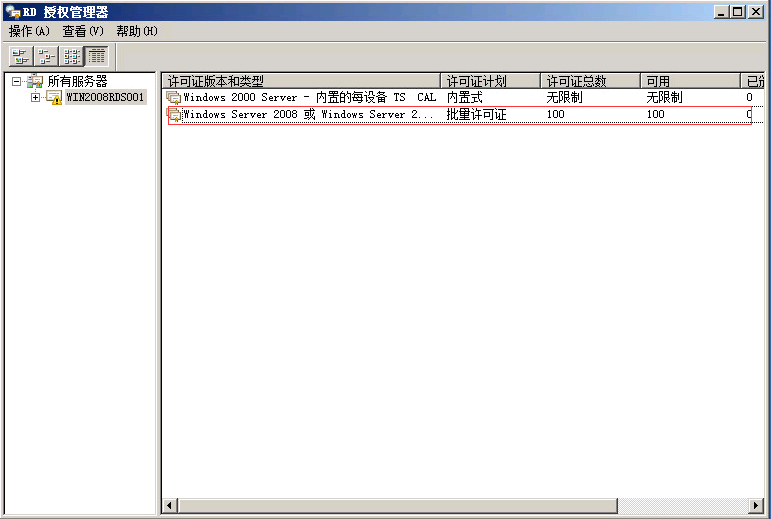
Task: Click 批量许可证 plan cell
Action: pos(476,115)
